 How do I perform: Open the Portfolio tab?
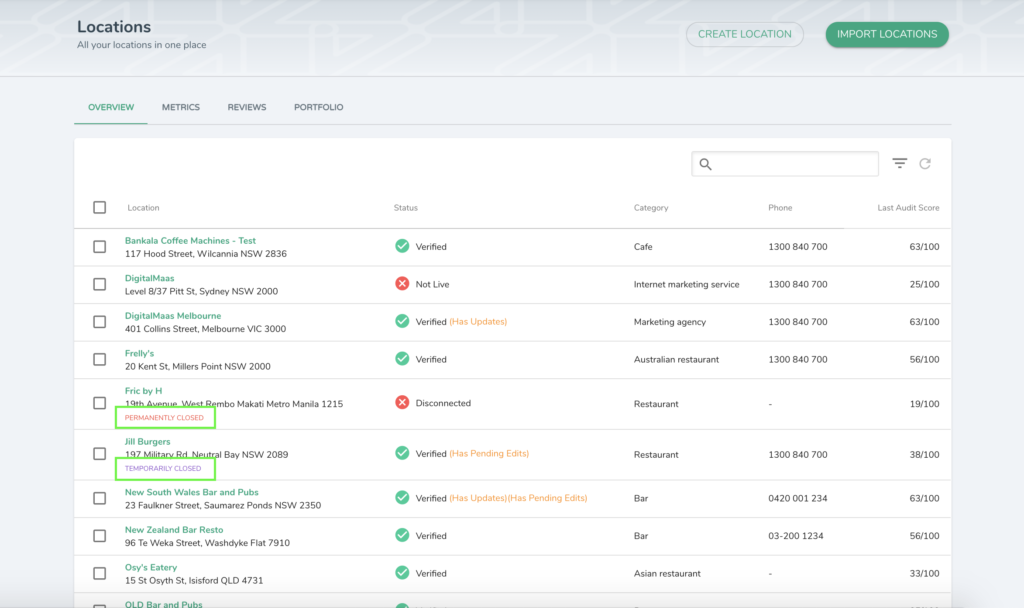(319, 107)
